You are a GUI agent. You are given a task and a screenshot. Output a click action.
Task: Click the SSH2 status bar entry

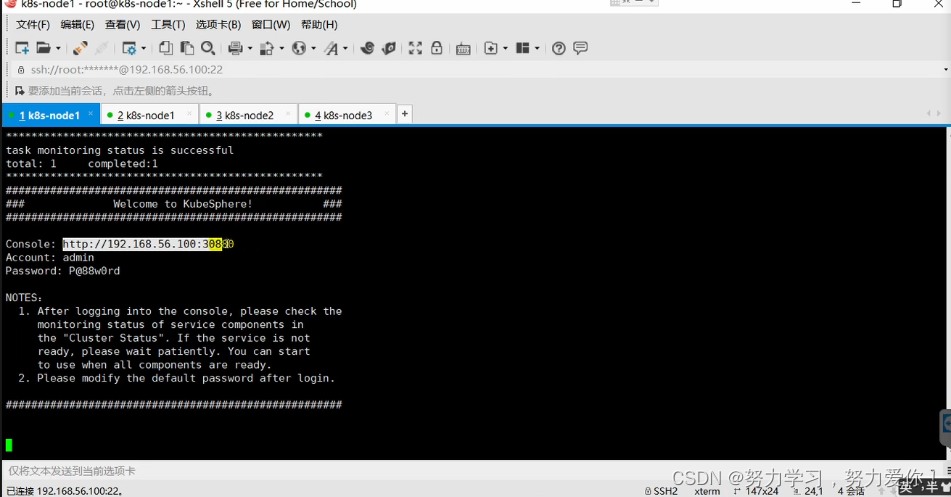pos(661,491)
